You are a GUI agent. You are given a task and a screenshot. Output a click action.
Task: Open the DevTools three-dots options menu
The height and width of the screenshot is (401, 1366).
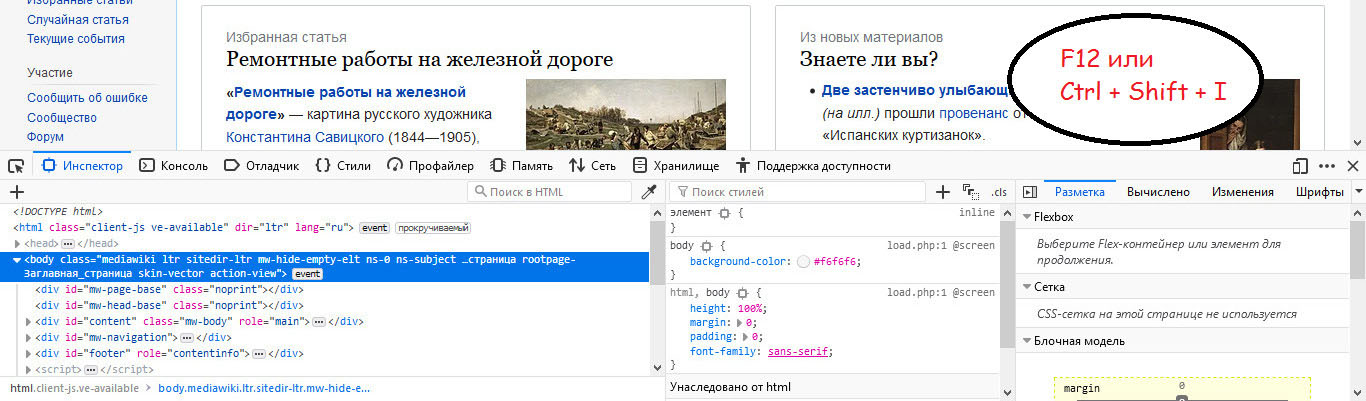(1327, 166)
